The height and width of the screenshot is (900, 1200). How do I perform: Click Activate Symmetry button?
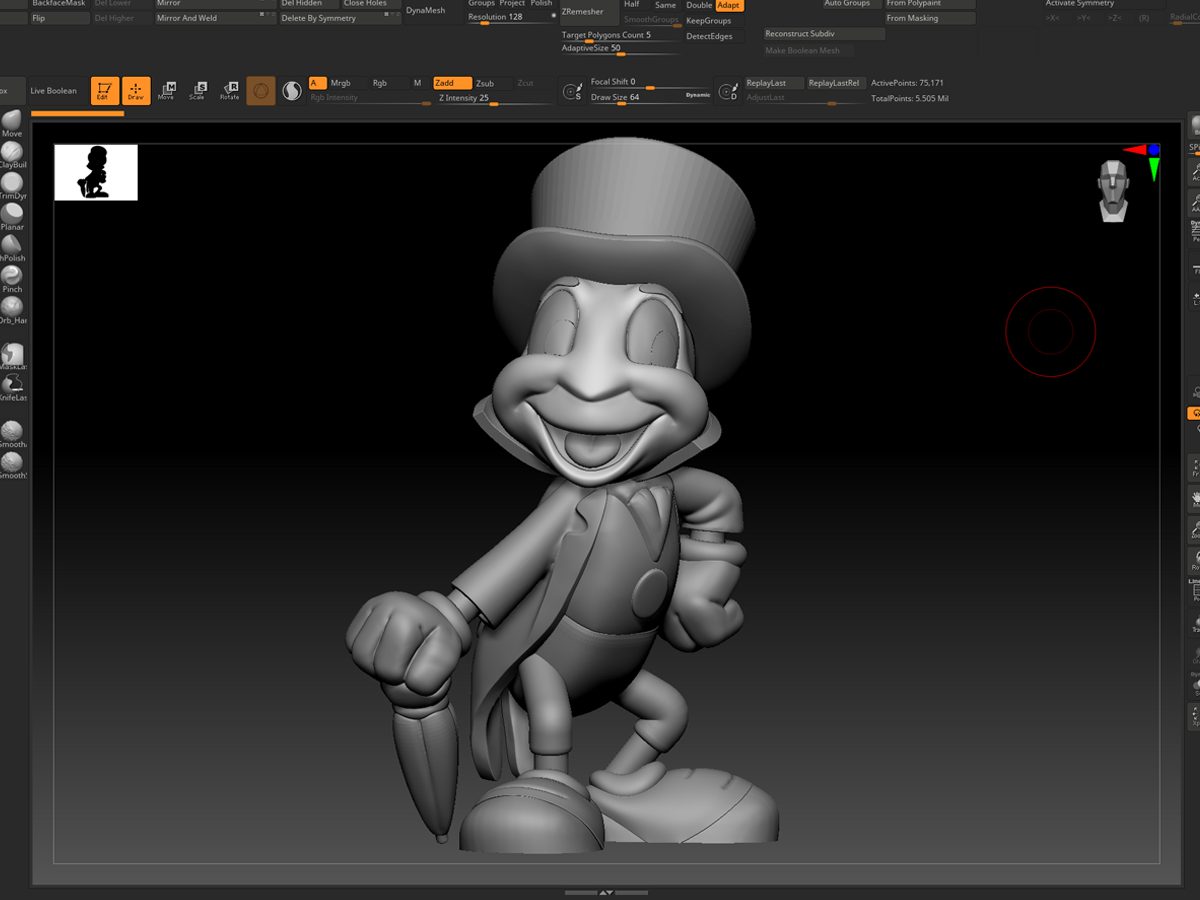[1104, 4]
